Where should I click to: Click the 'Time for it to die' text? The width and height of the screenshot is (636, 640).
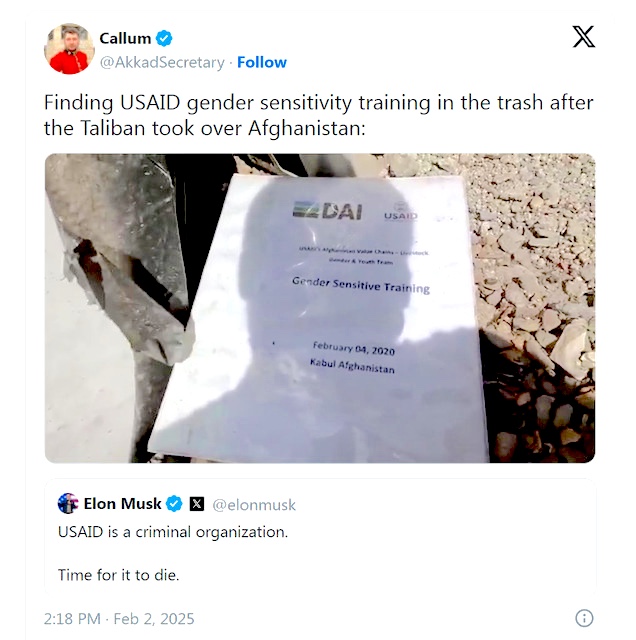119,575
